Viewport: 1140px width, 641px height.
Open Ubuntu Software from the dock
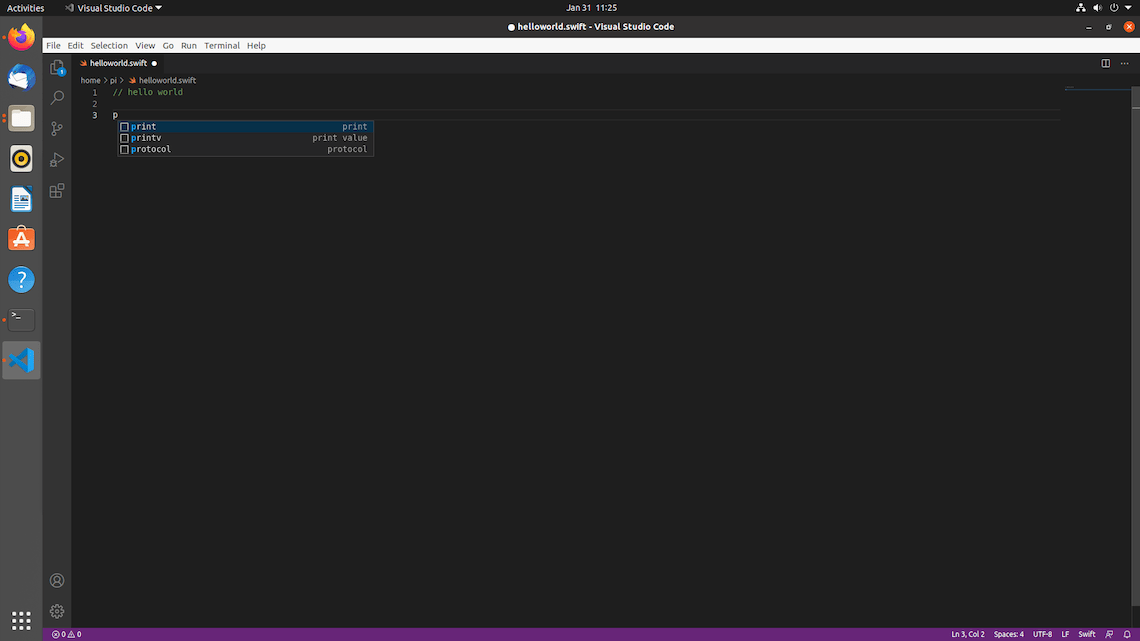[21, 239]
